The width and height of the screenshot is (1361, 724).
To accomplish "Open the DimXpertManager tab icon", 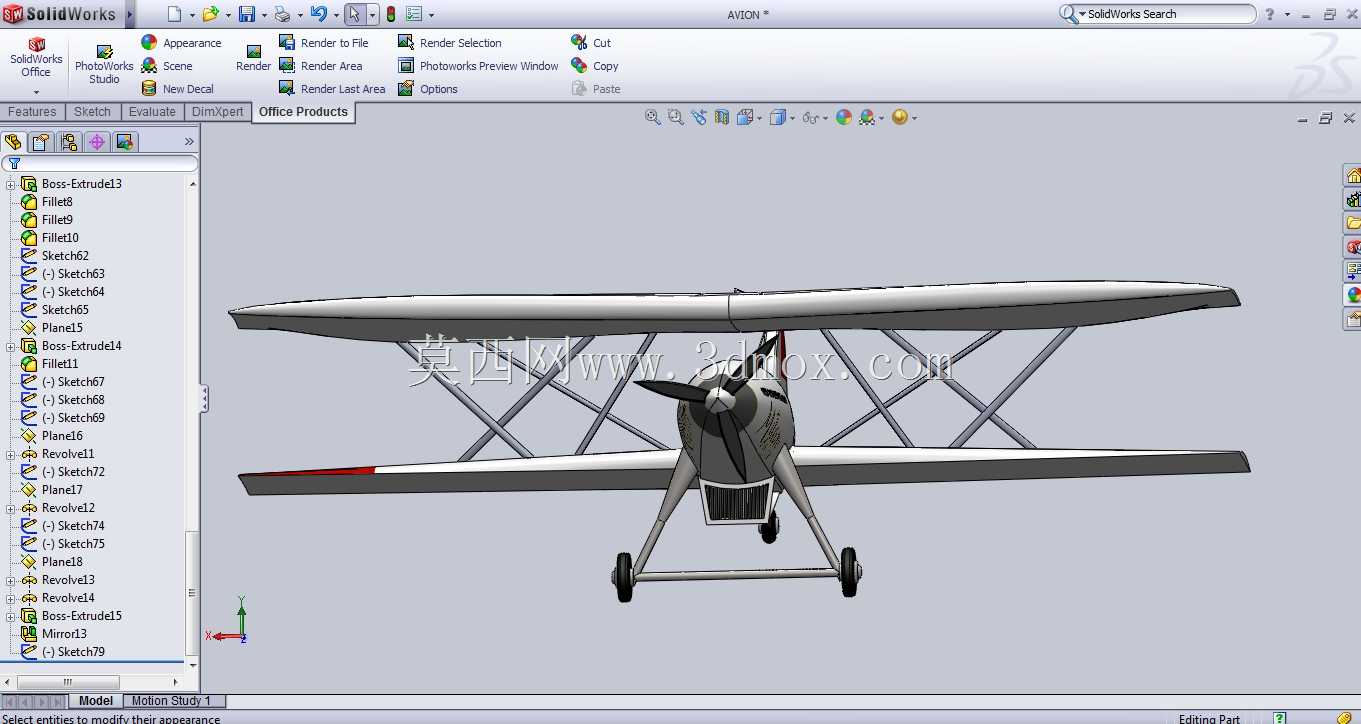I will [97, 142].
